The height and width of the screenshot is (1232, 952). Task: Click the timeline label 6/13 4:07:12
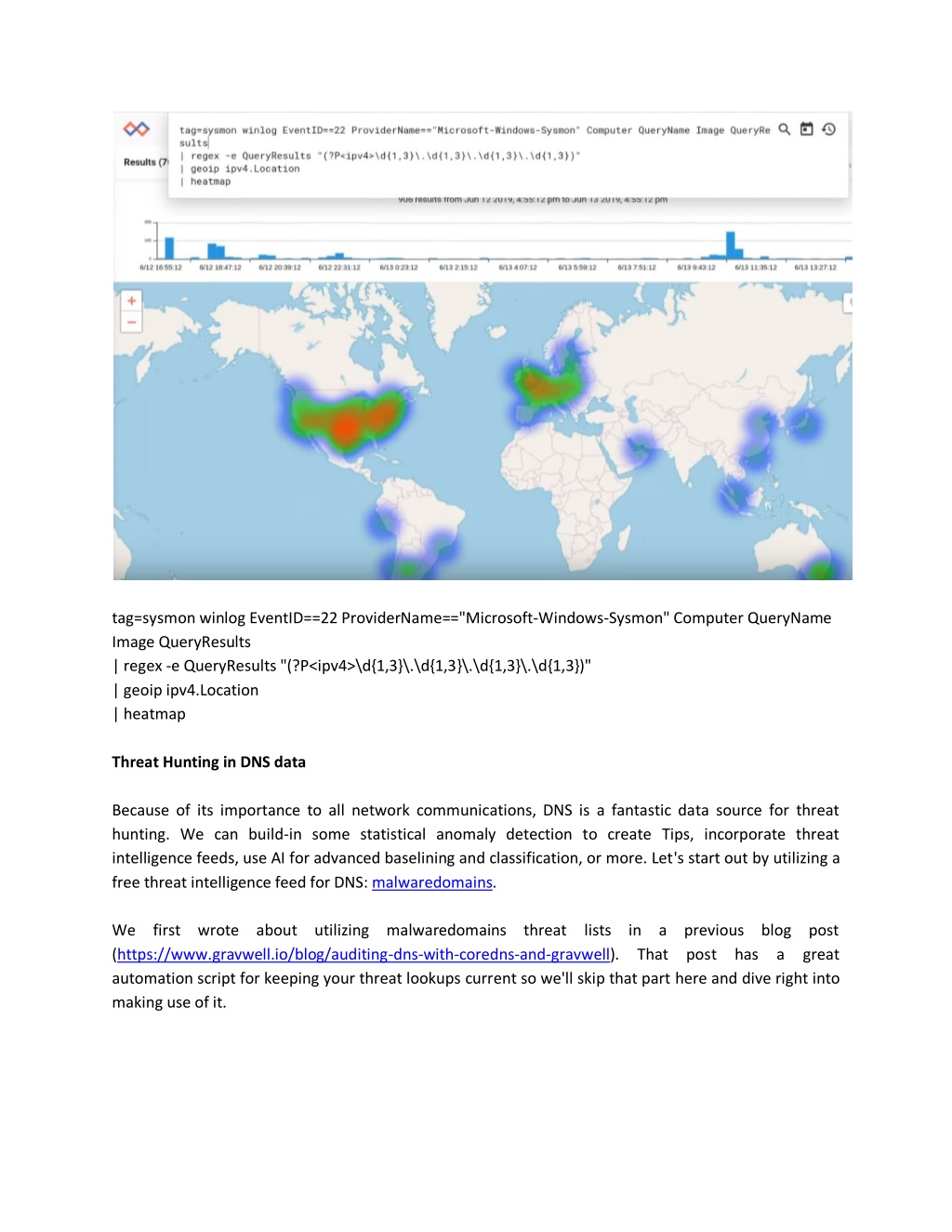tap(518, 267)
